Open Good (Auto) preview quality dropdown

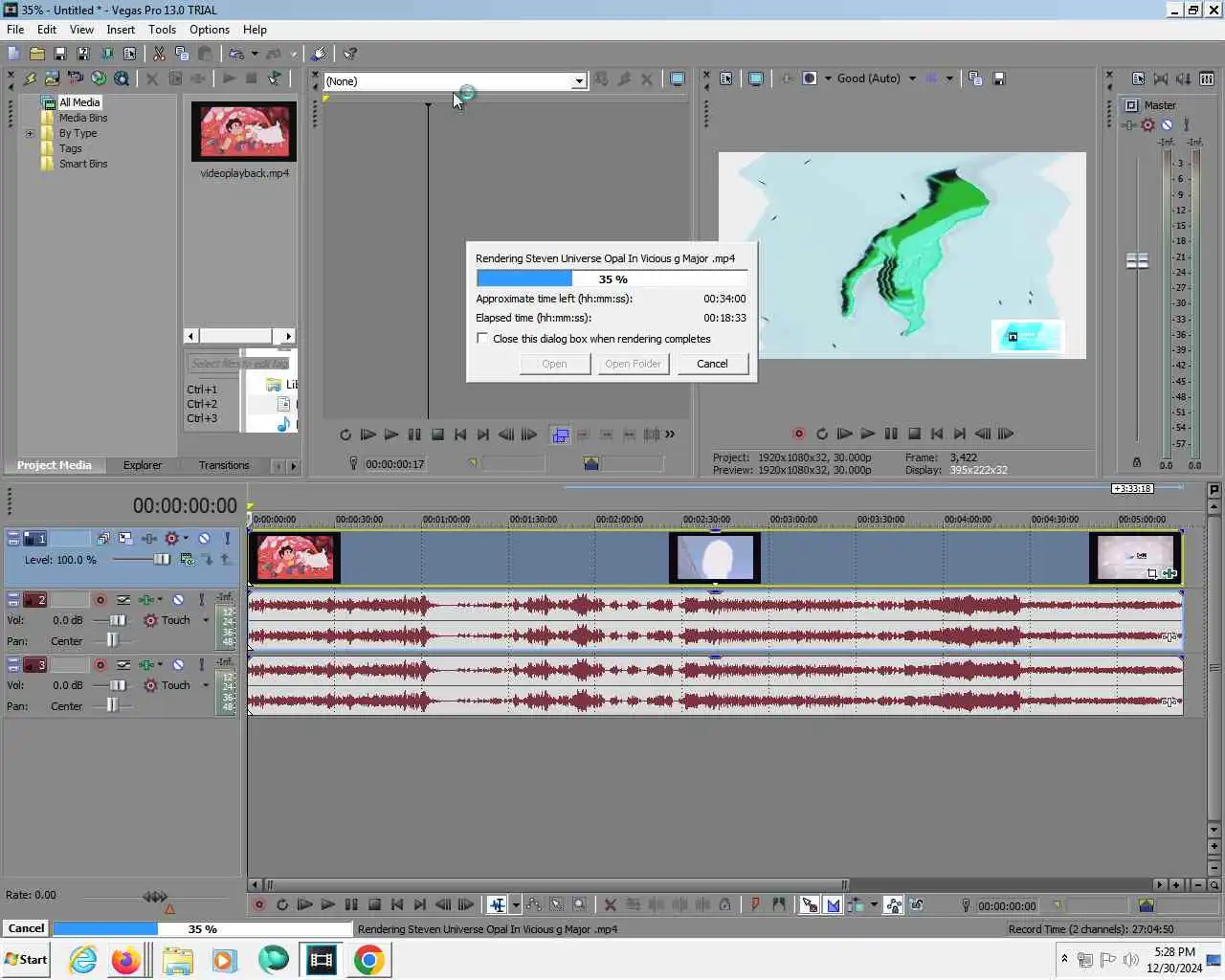(x=912, y=78)
